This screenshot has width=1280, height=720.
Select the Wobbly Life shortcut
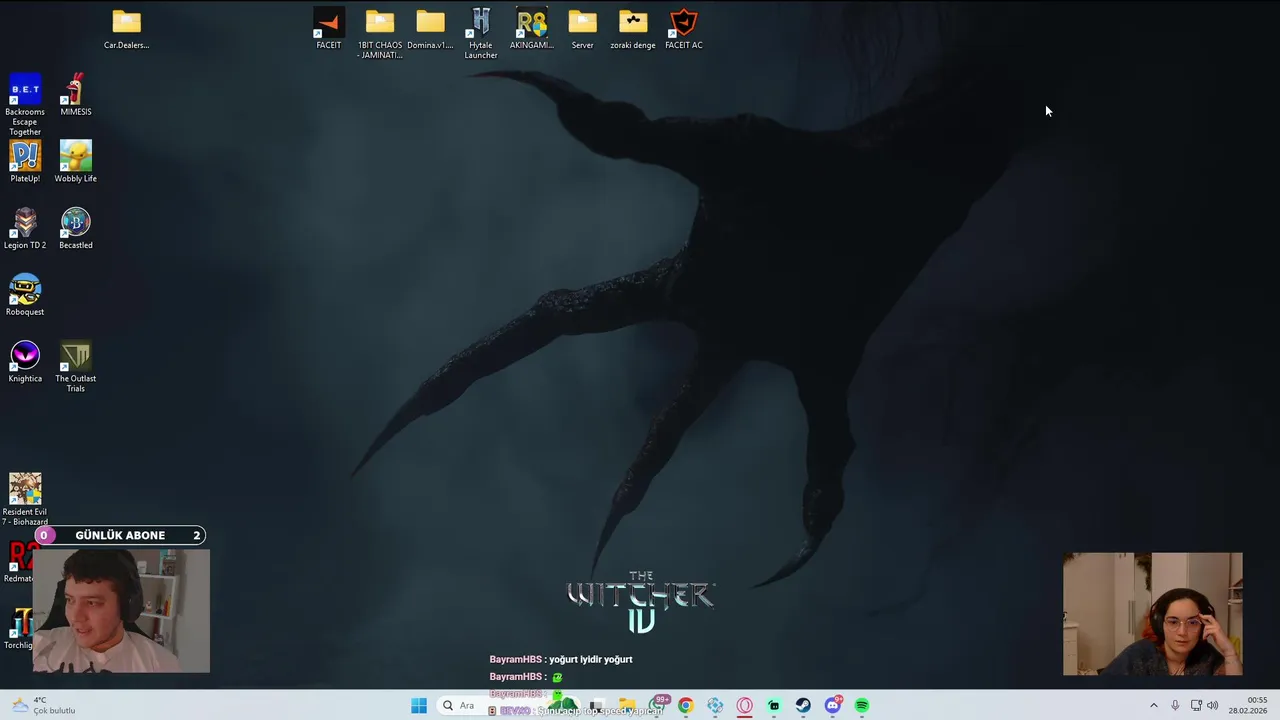[76, 162]
